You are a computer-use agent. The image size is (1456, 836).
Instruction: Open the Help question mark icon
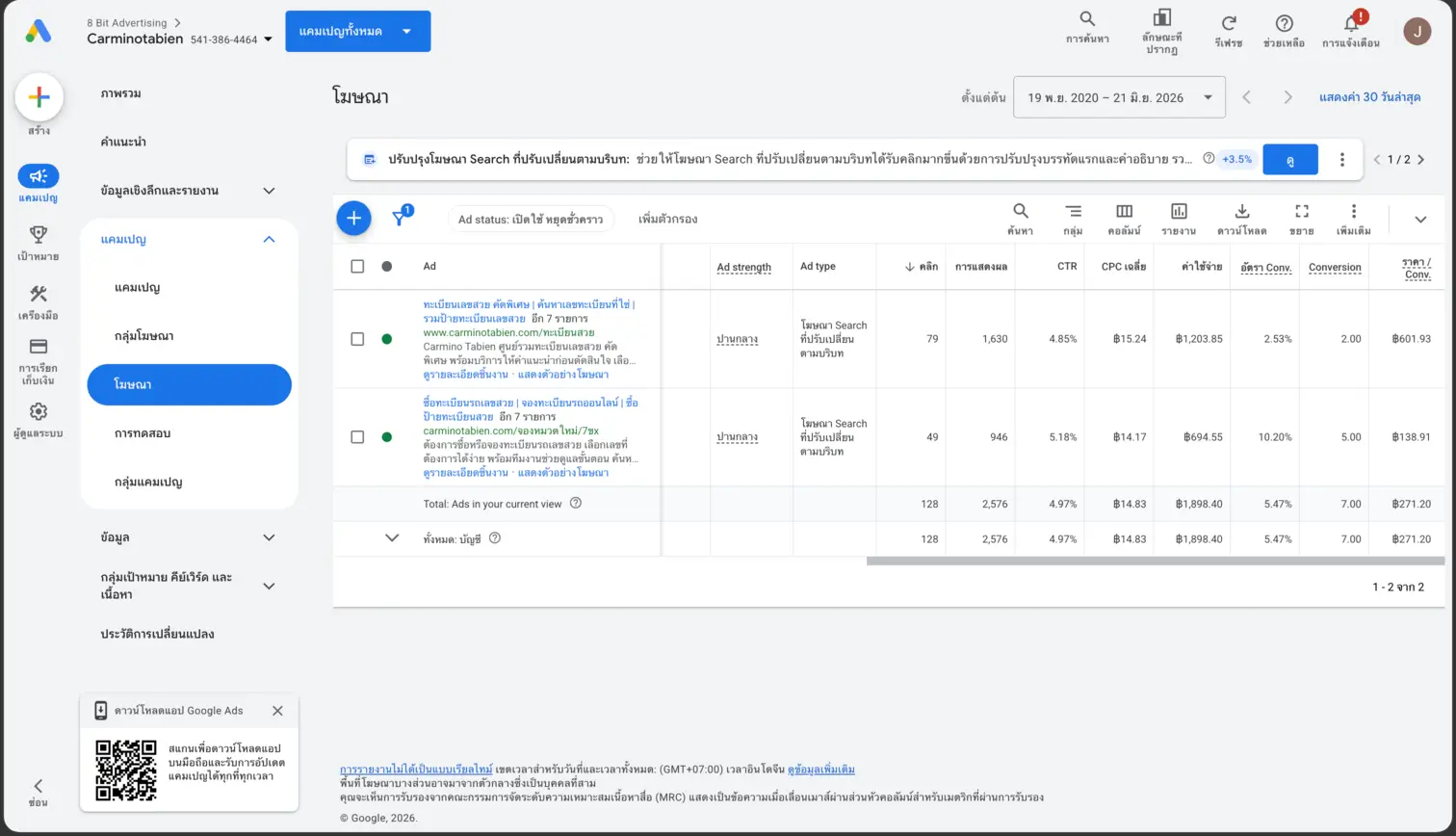coord(1284,23)
